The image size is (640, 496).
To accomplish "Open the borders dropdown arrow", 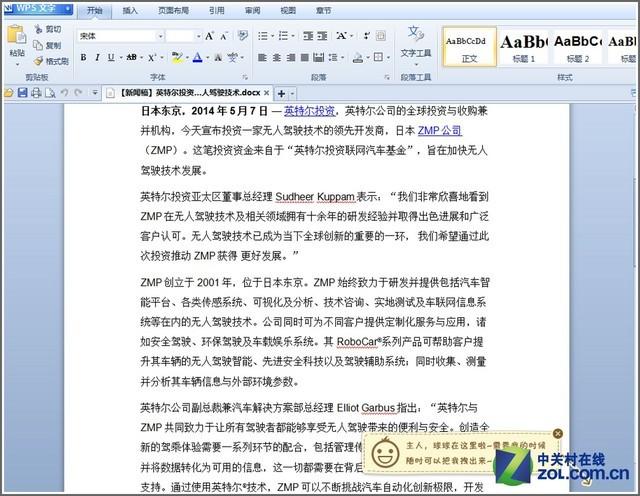I will click(x=388, y=58).
